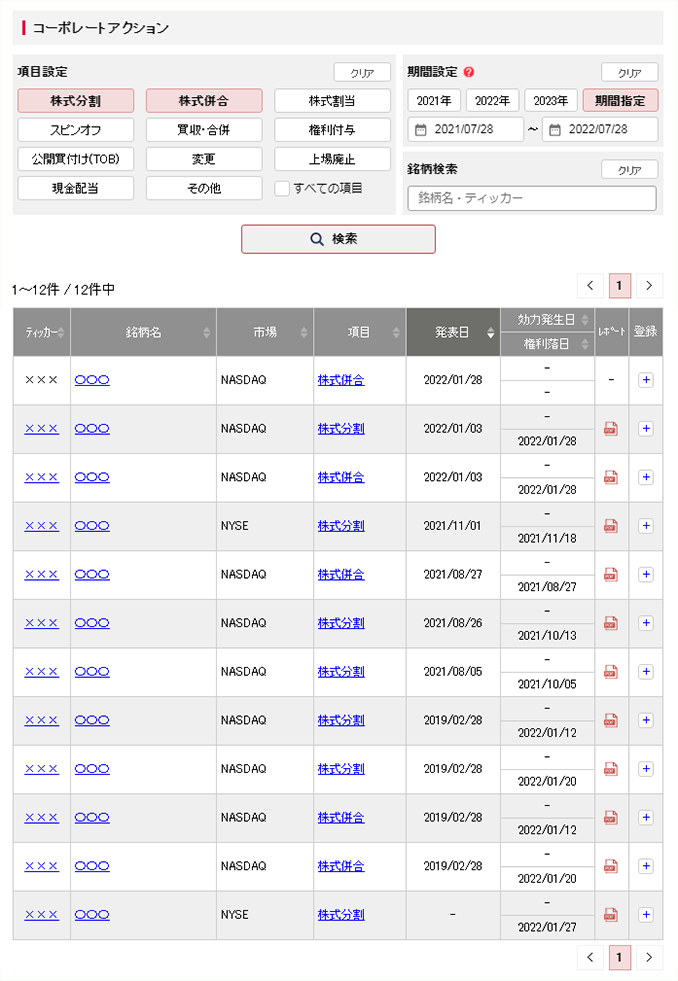Select the 期間指定 period option
Image resolution: width=678 pixels, height=981 pixels.
(x=620, y=101)
